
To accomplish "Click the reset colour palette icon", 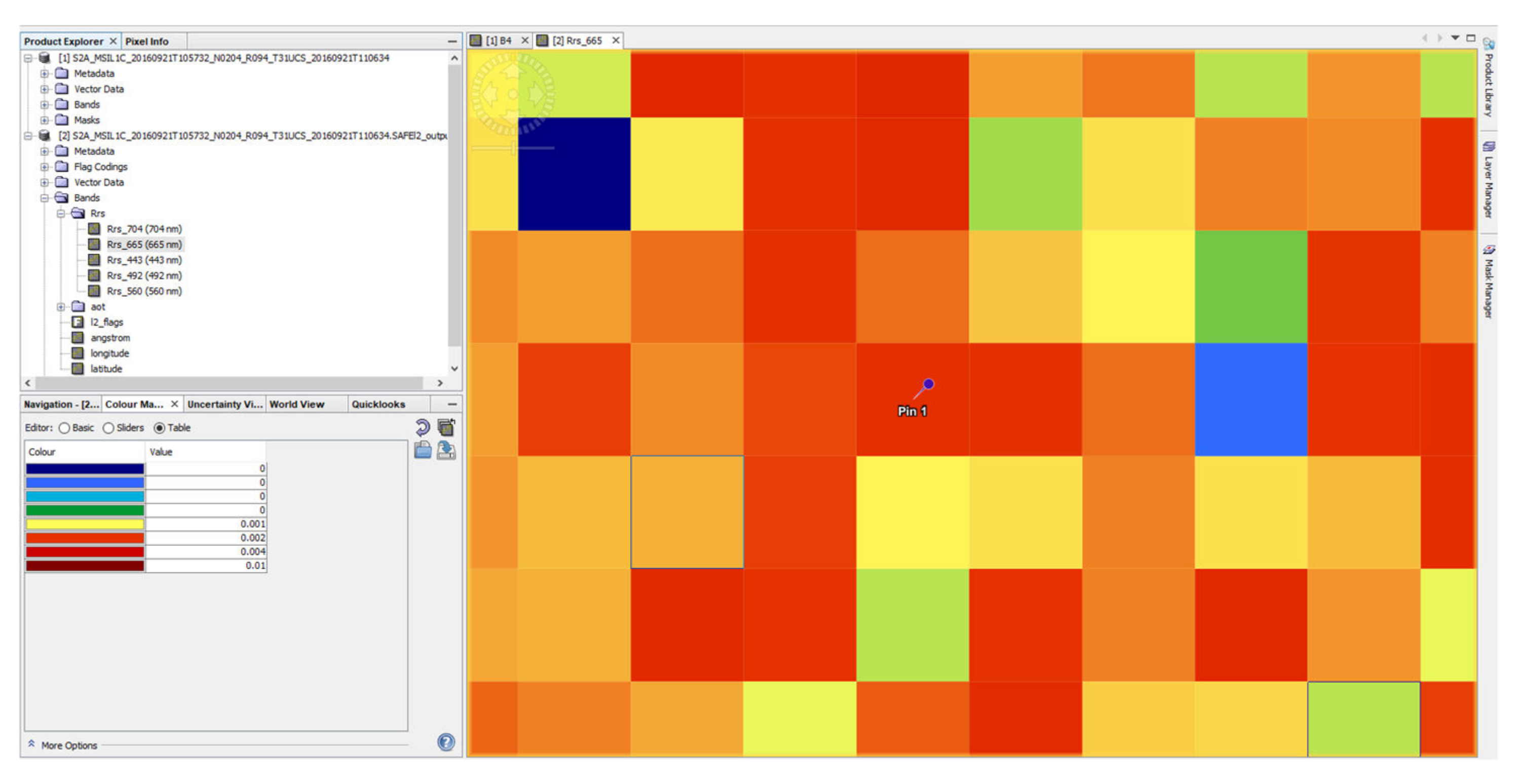I will pos(422,427).
